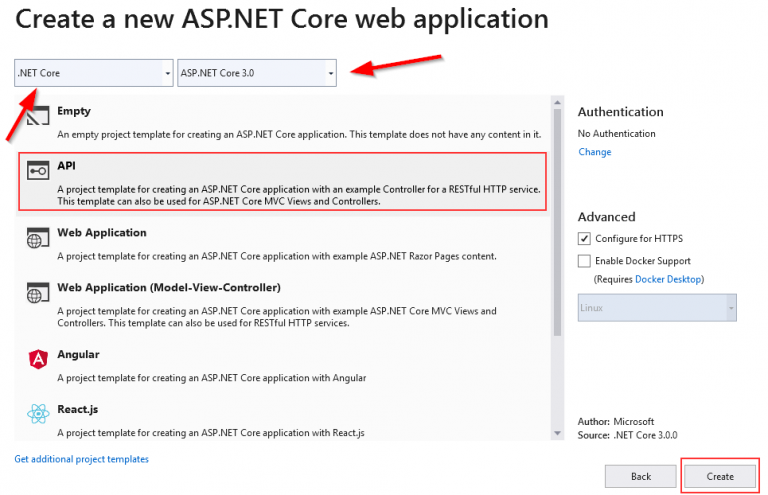Go back with the Back button
Screen dimensions: 768x495
click(x=640, y=476)
